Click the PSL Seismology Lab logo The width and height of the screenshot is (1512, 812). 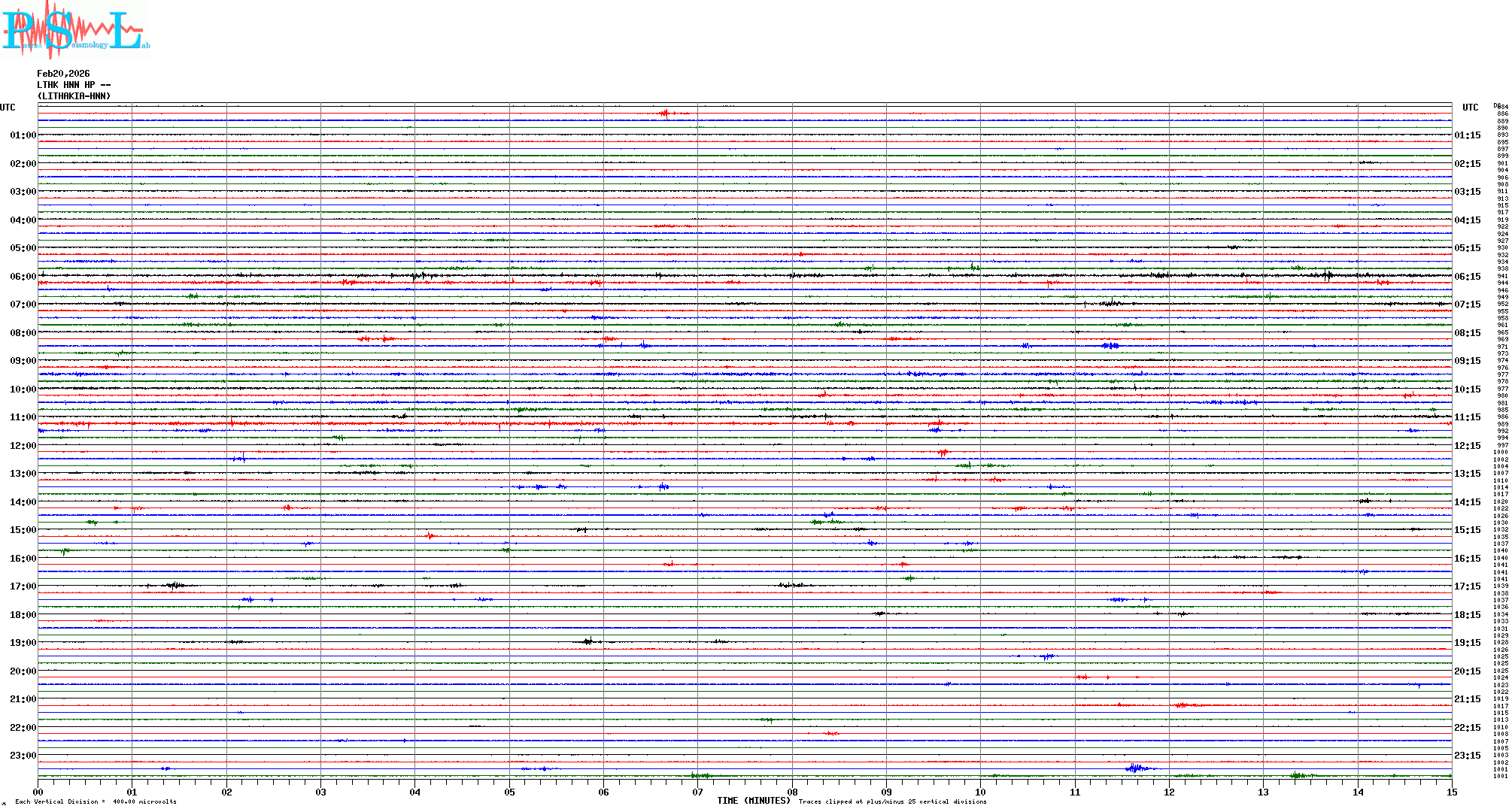pyautogui.click(x=75, y=30)
